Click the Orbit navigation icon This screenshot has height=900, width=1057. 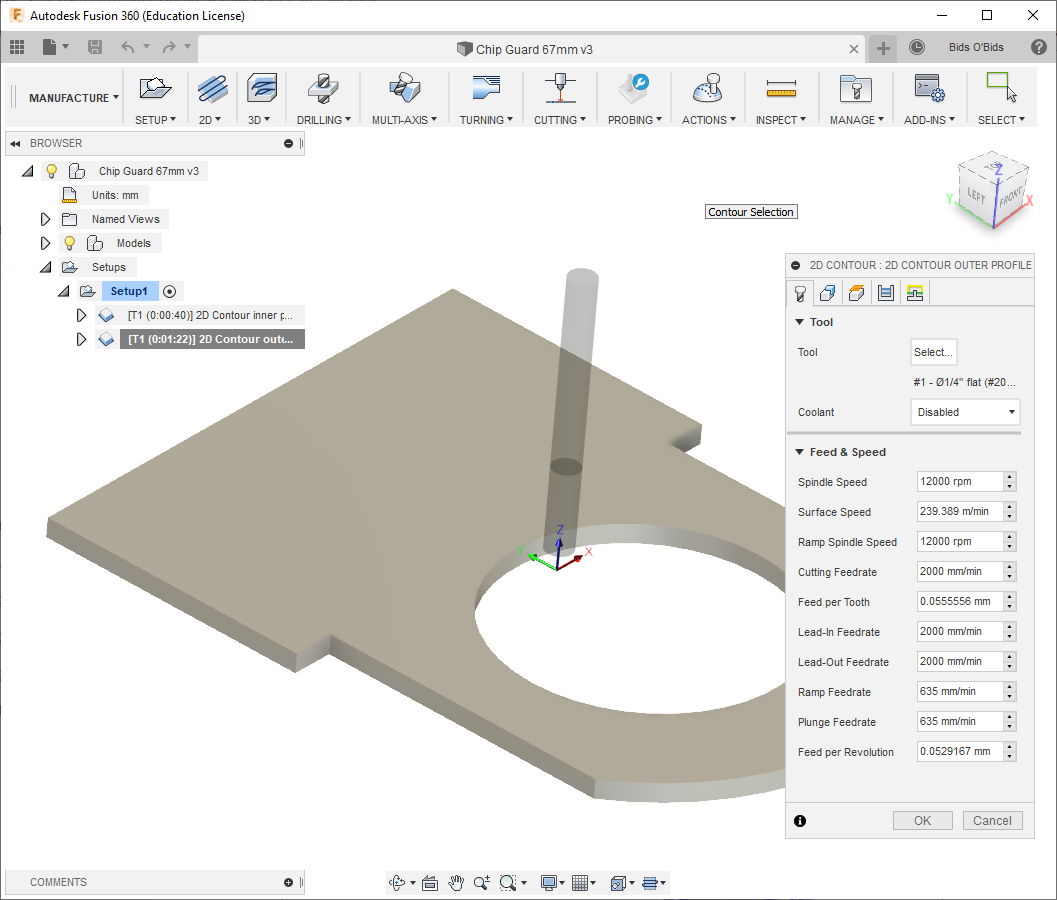397,882
